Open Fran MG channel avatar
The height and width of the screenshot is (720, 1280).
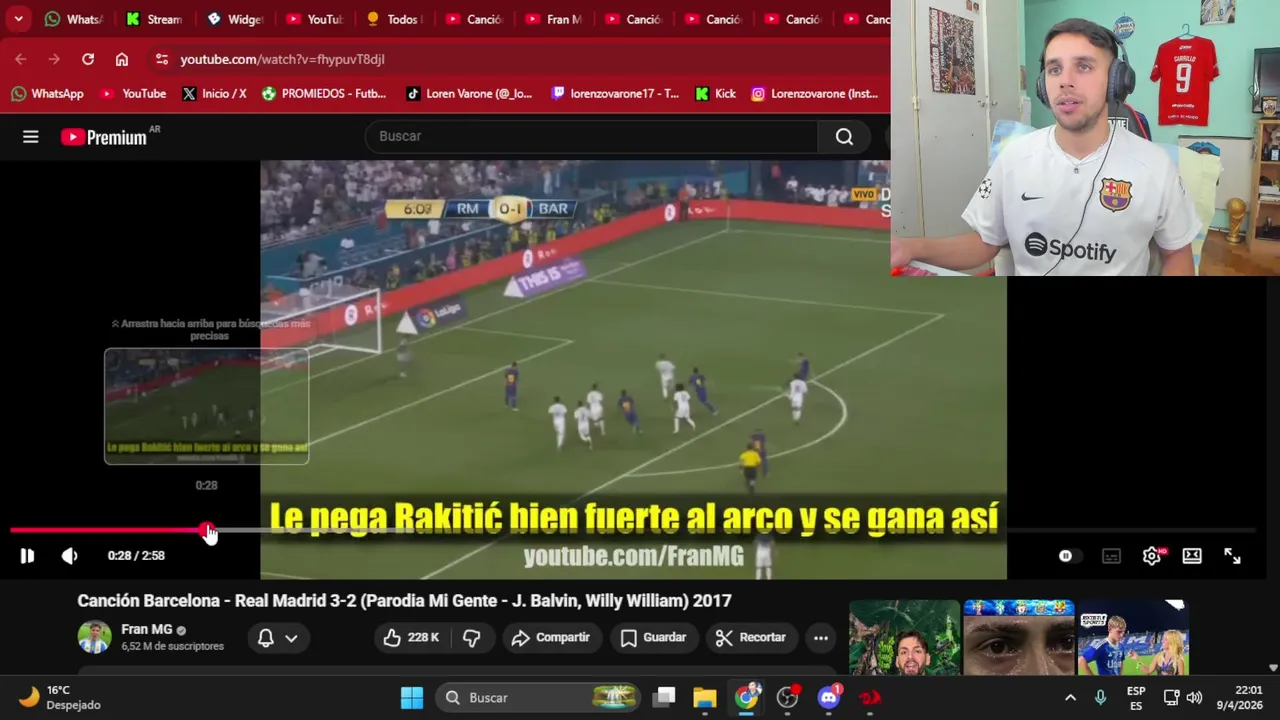pyautogui.click(x=94, y=637)
